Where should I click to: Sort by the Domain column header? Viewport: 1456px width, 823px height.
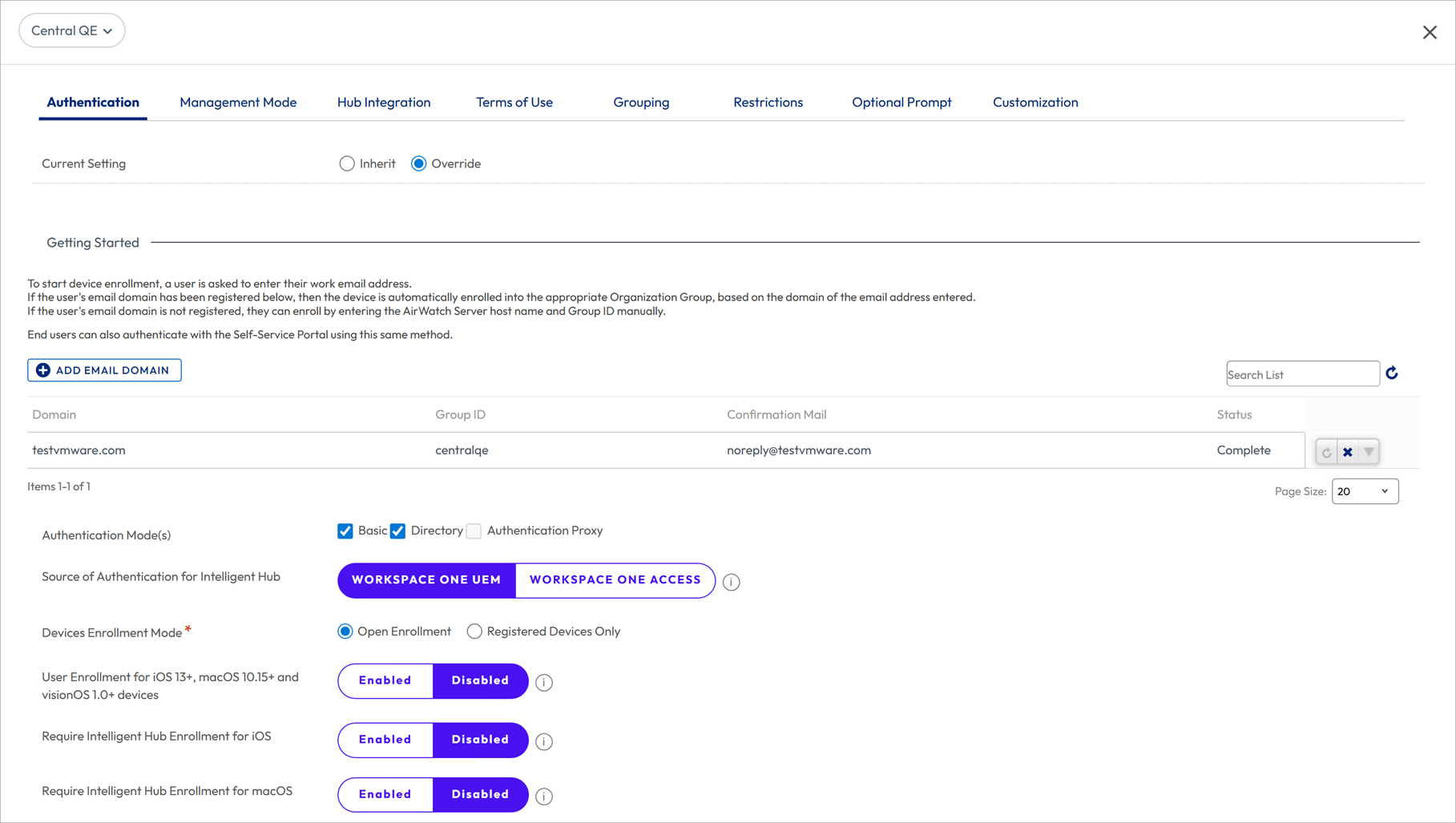(x=54, y=414)
